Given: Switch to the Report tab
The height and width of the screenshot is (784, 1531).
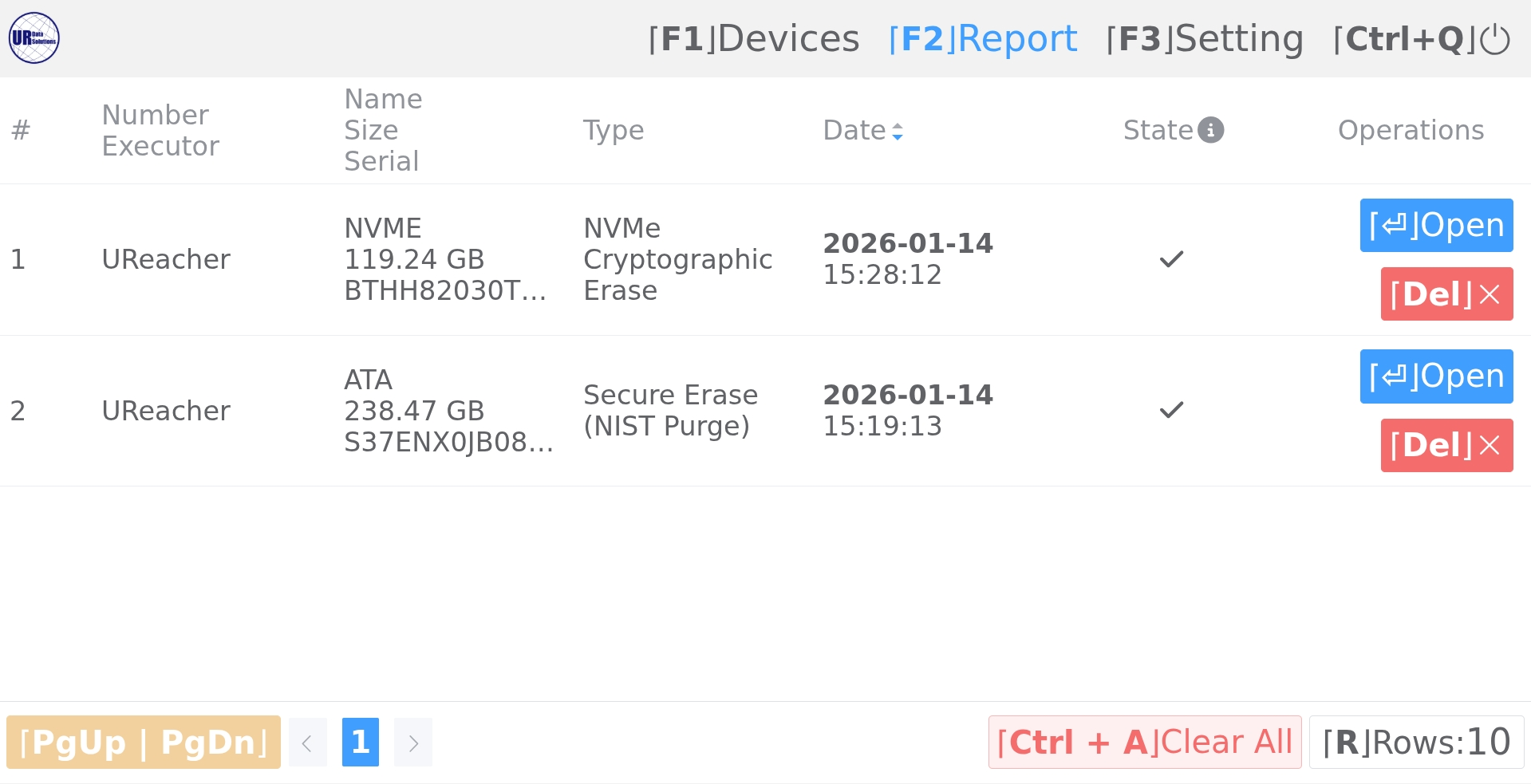Looking at the screenshot, I should tap(982, 39).
